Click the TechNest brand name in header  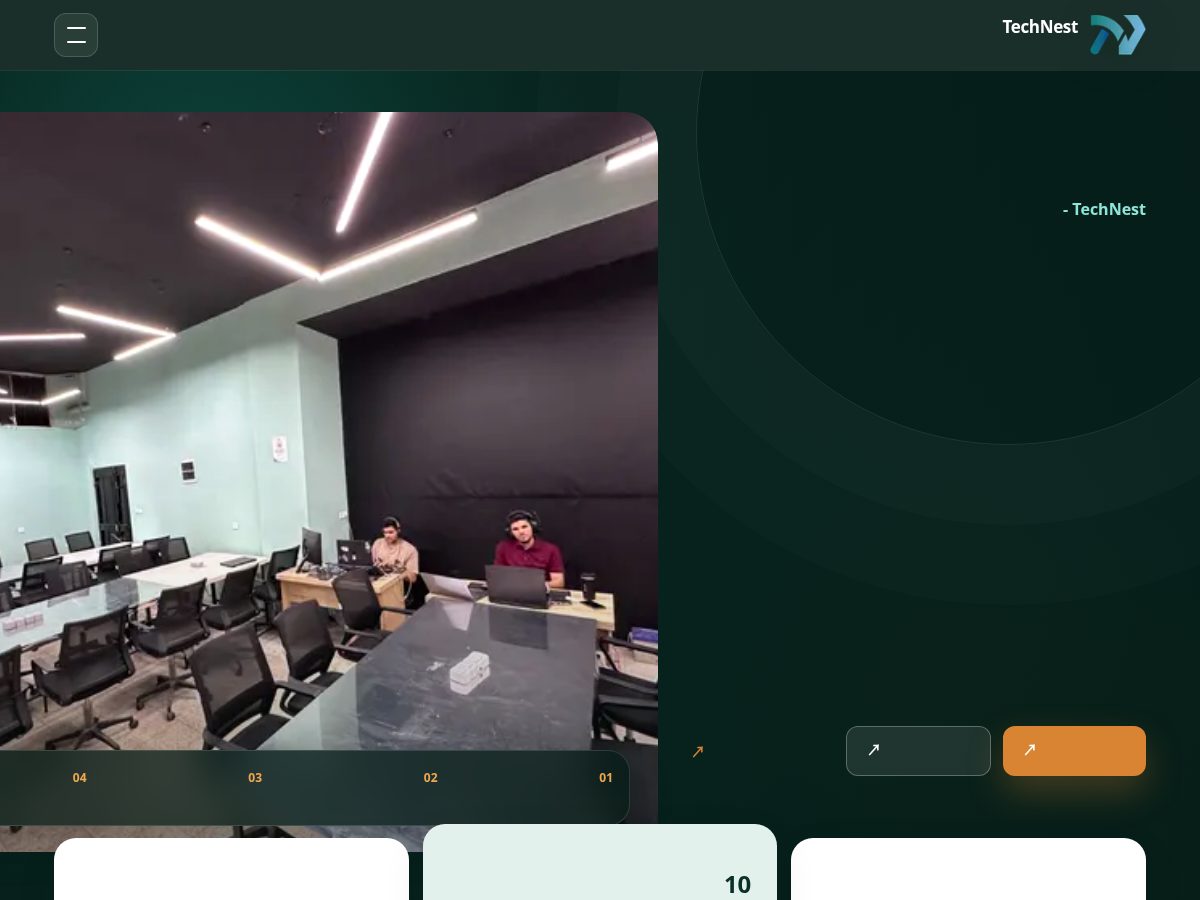point(1040,27)
